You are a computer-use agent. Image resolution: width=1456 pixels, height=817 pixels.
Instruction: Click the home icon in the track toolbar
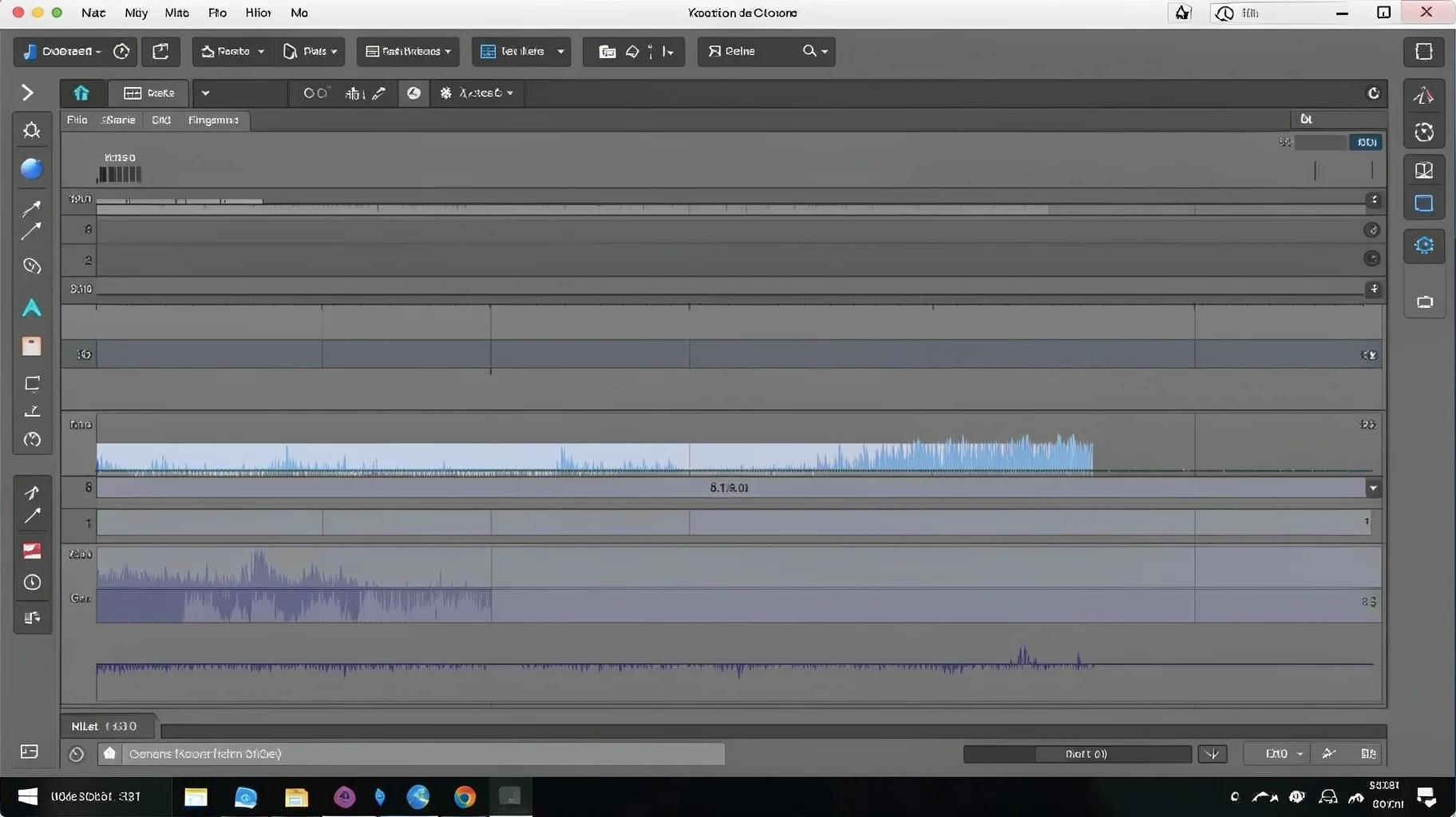click(81, 93)
